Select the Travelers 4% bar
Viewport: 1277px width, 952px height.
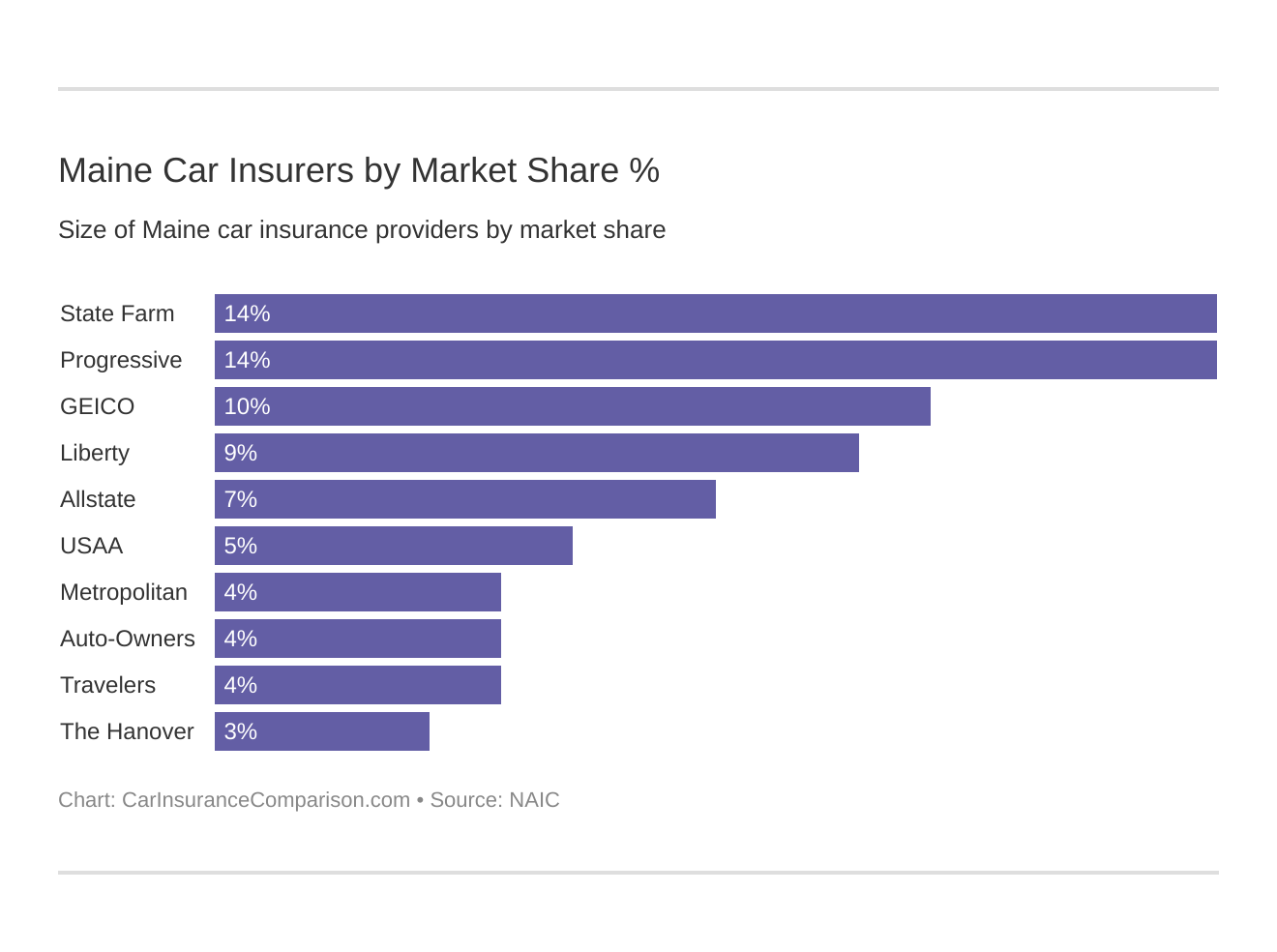357,685
